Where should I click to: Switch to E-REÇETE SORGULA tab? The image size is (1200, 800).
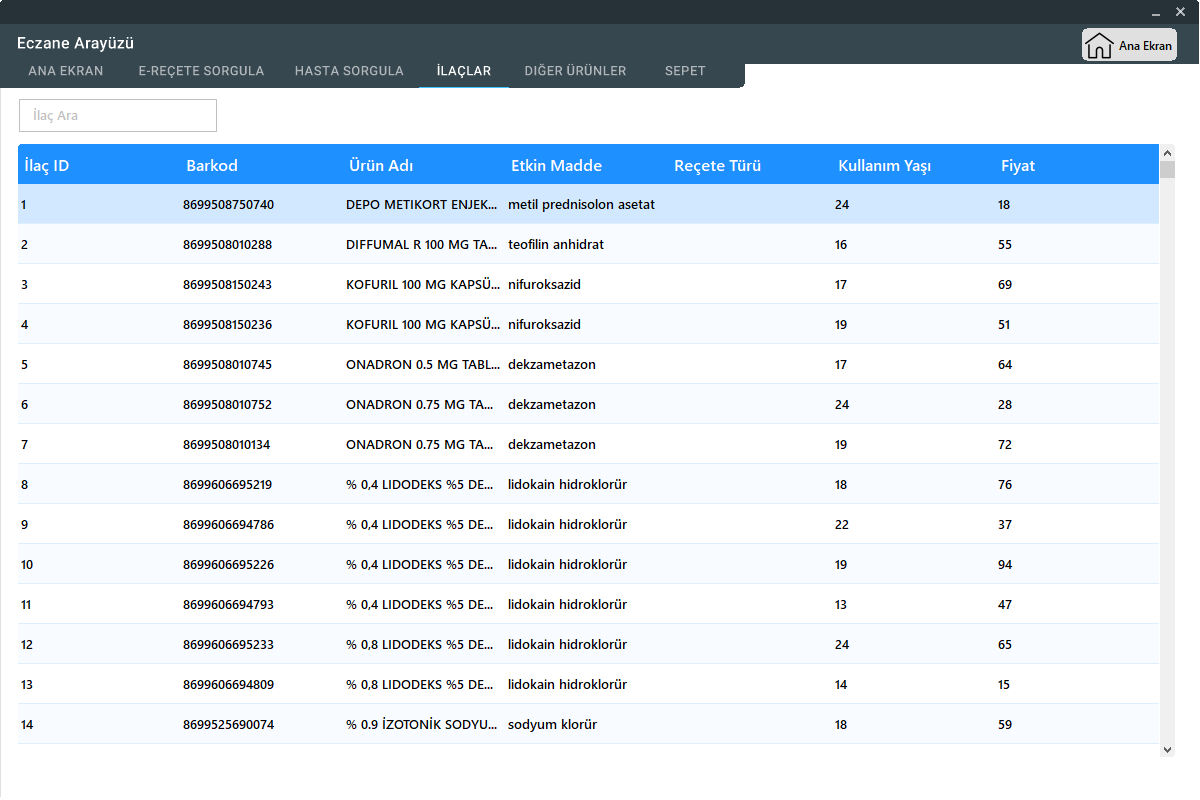coord(201,71)
